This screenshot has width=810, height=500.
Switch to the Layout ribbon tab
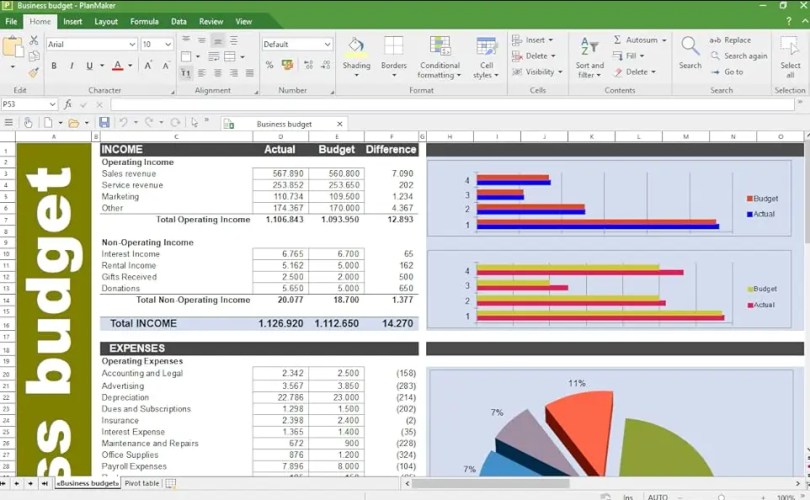[106, 22]
